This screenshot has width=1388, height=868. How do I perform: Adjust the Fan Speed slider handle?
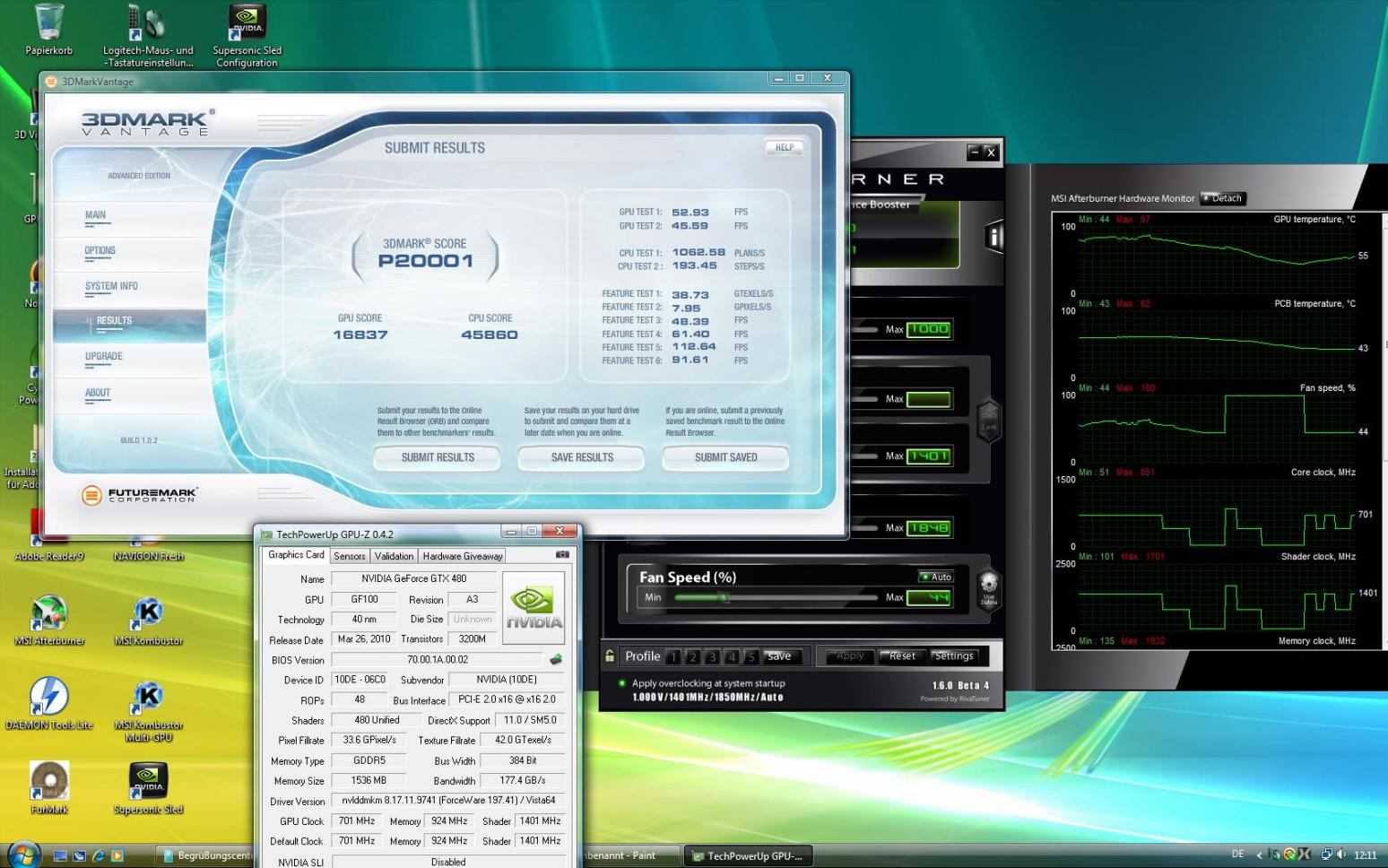(x=724, y=597)
